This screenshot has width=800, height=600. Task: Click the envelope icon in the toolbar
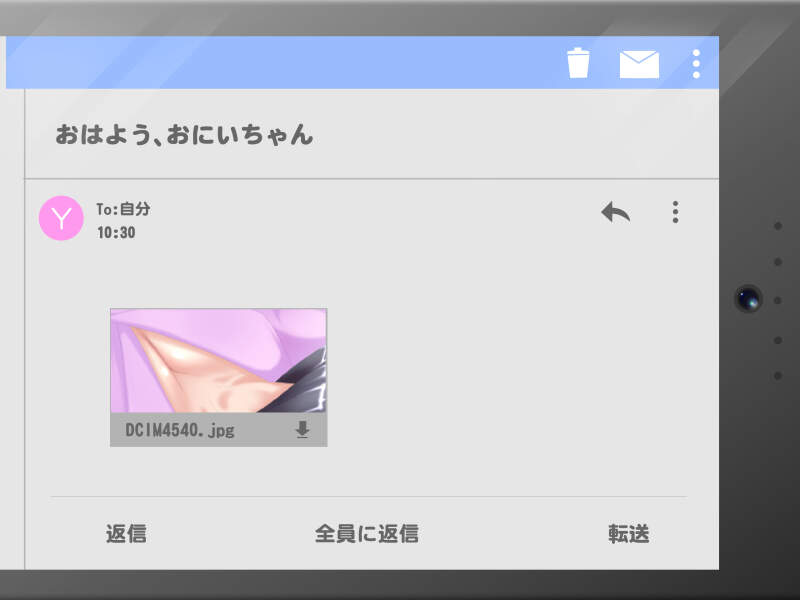click(639, 64)
